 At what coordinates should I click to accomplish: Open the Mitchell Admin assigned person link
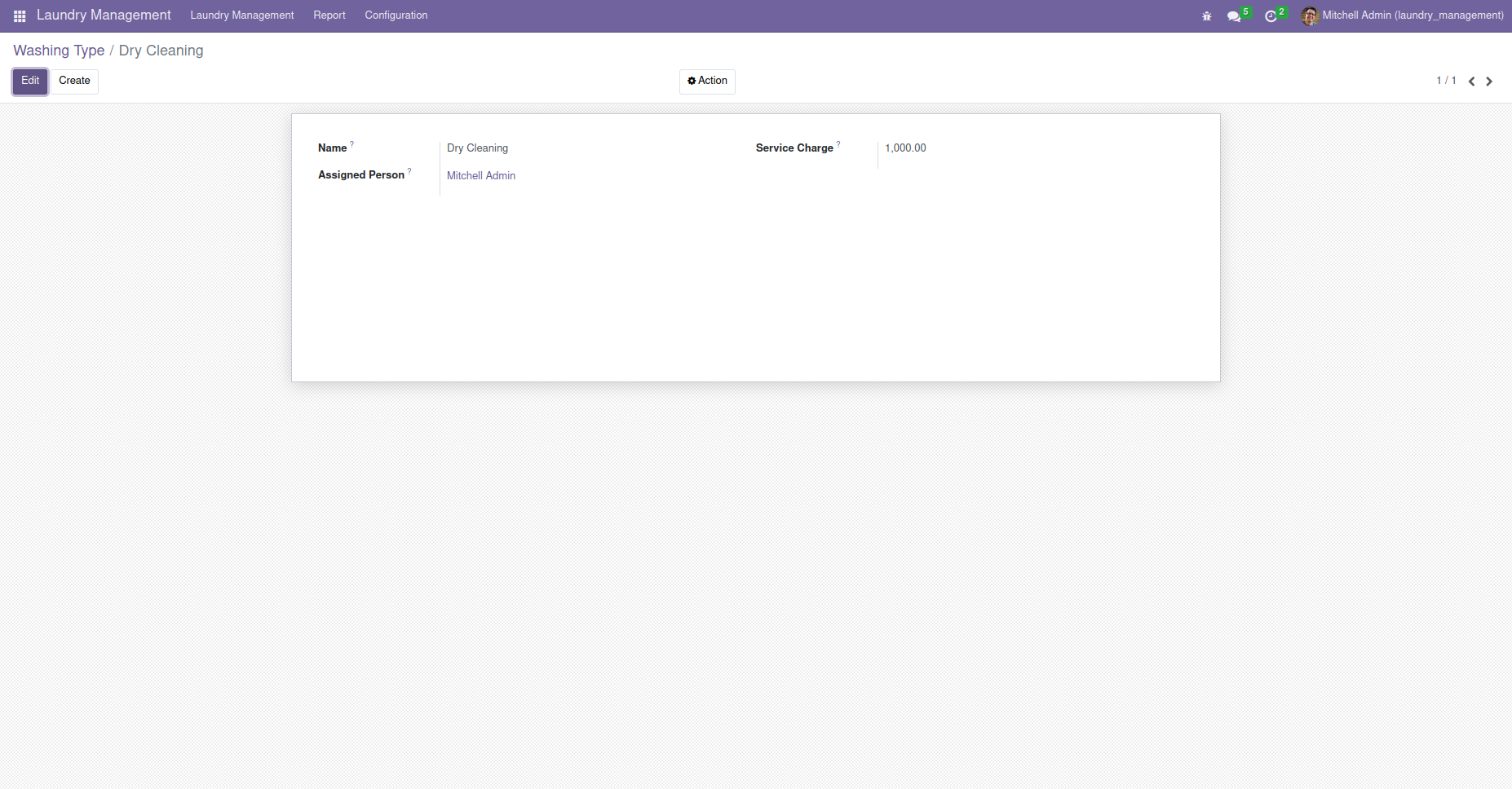(481, 176)
